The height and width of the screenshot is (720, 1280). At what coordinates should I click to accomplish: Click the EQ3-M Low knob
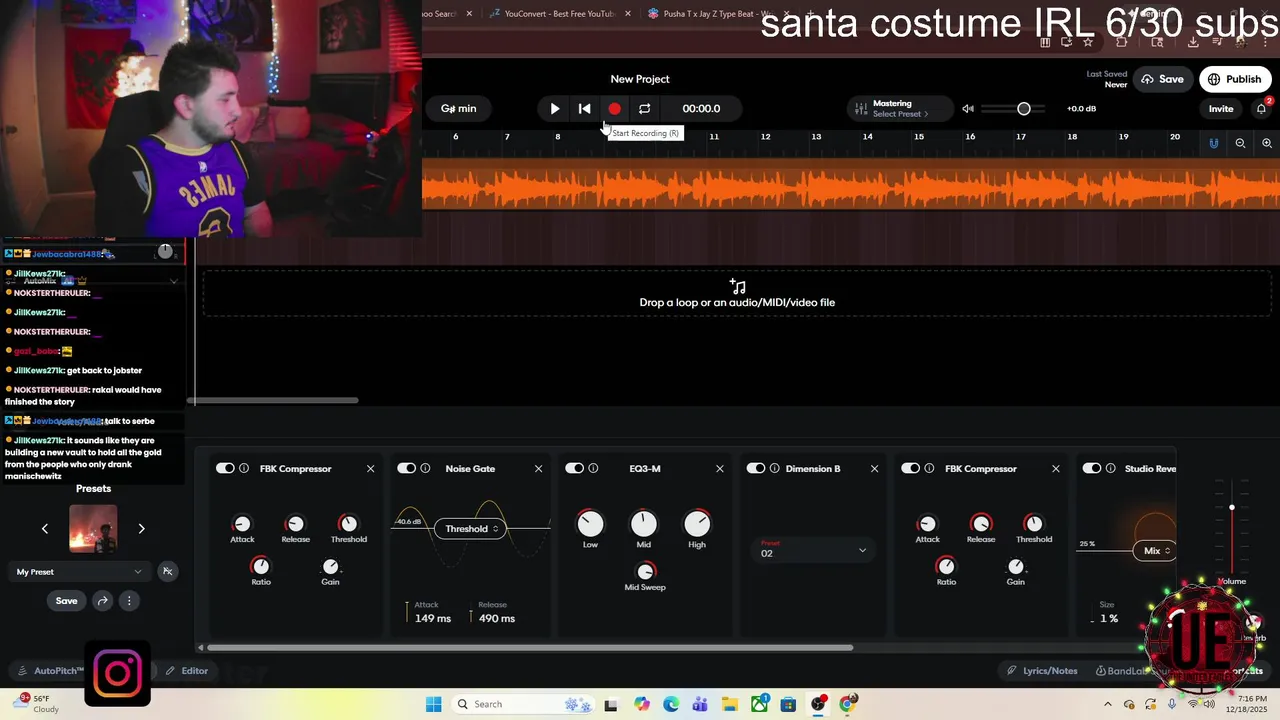click(590, 523)
